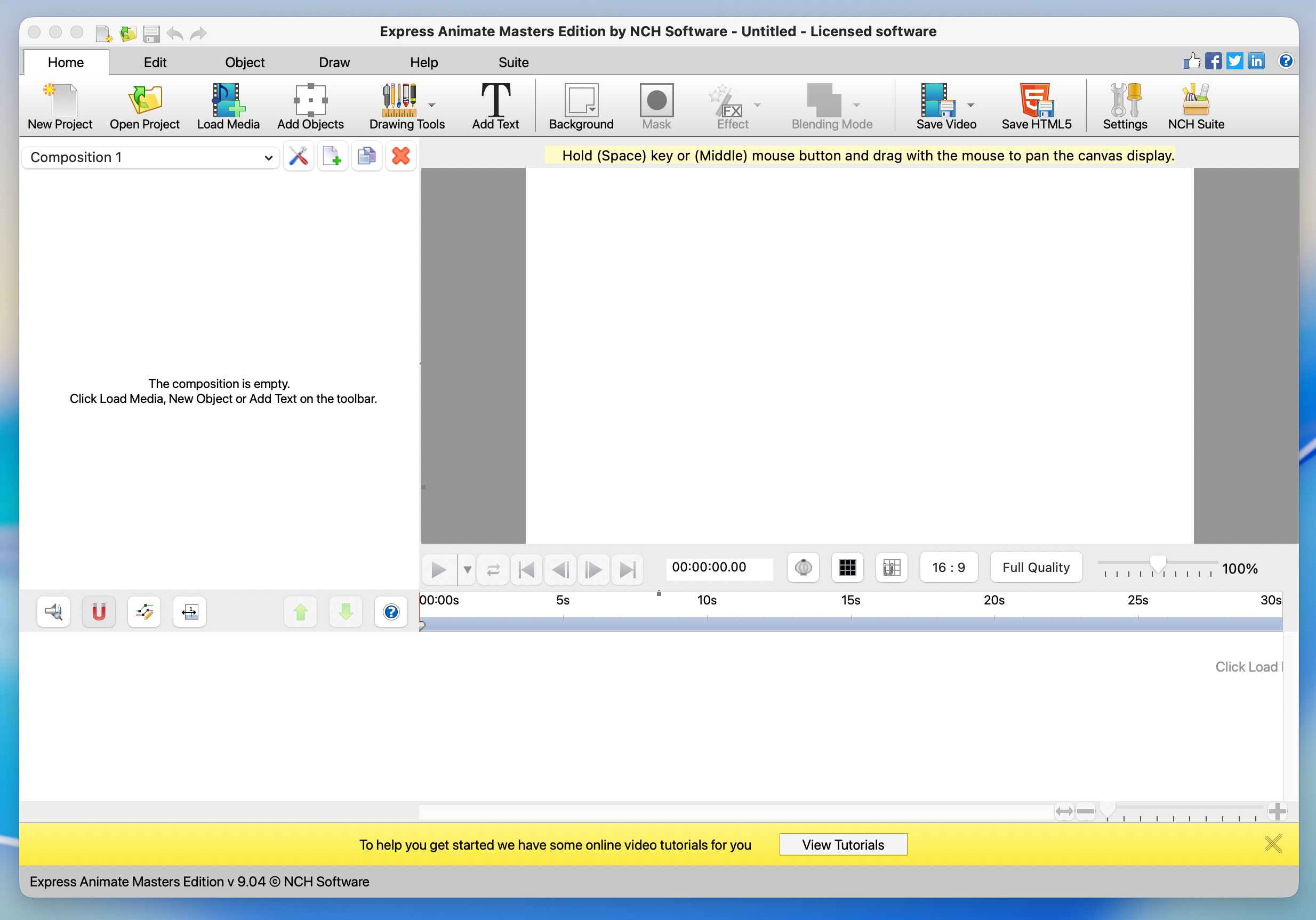Expand the Composition 1 dropdown
1316x920 pixels.
[x=150, y=158]
